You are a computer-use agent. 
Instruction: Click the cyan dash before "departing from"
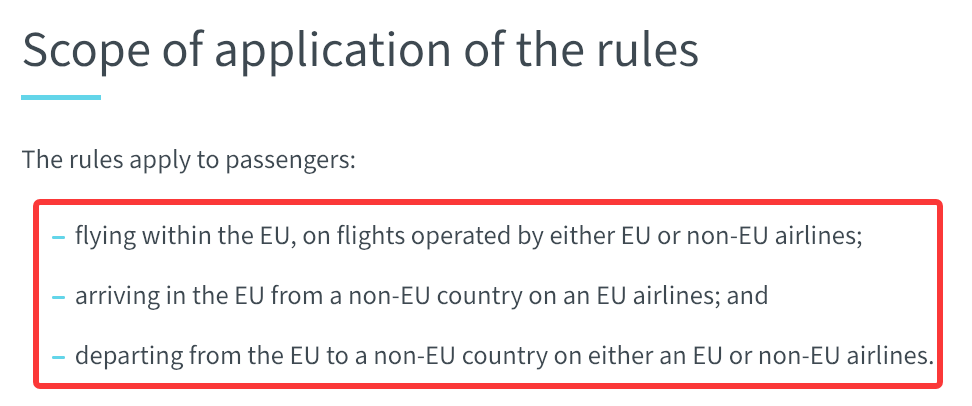coord(59,358)
